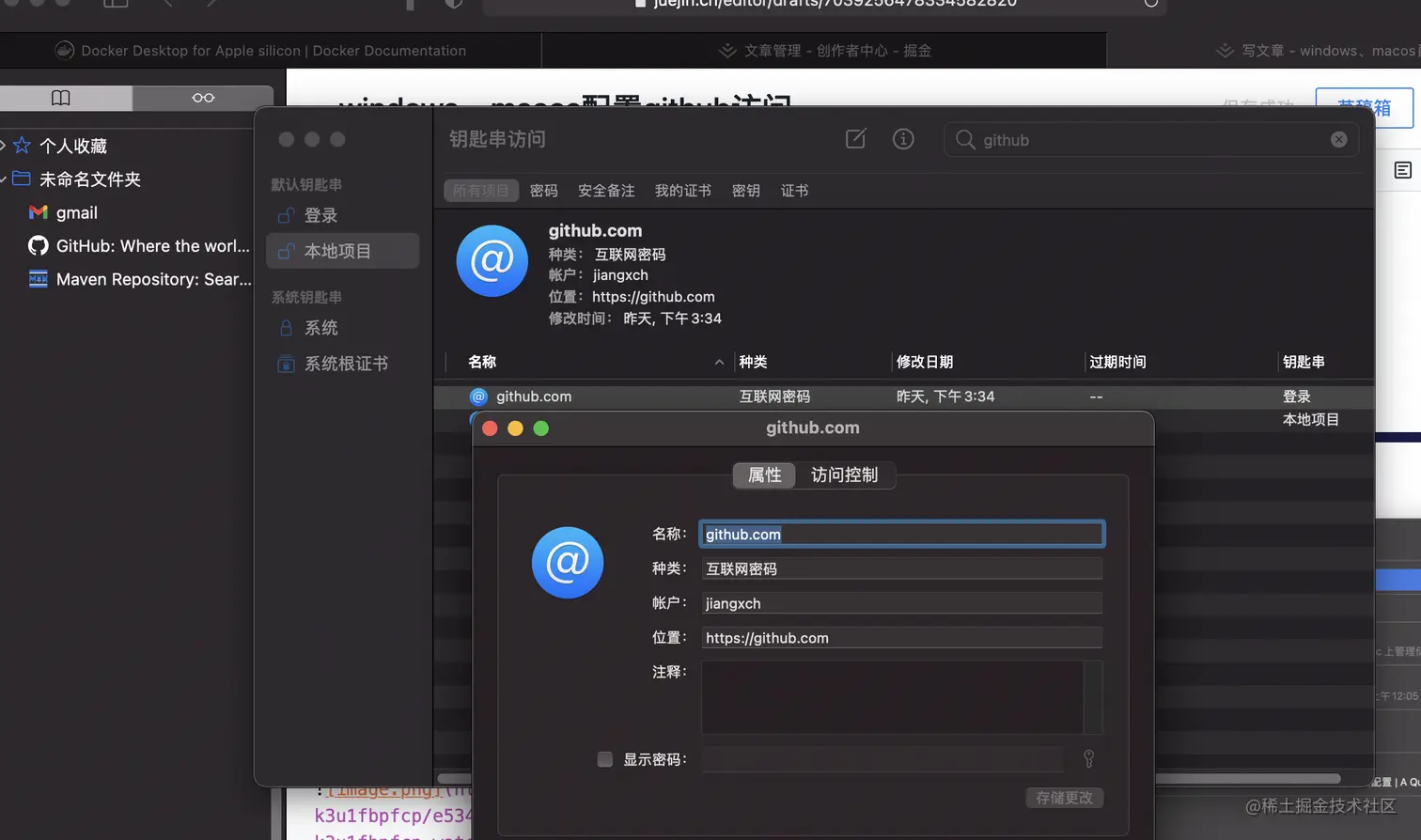
Task: Collapse the 未命名文件夹 folder
Action: click(4, 179)
